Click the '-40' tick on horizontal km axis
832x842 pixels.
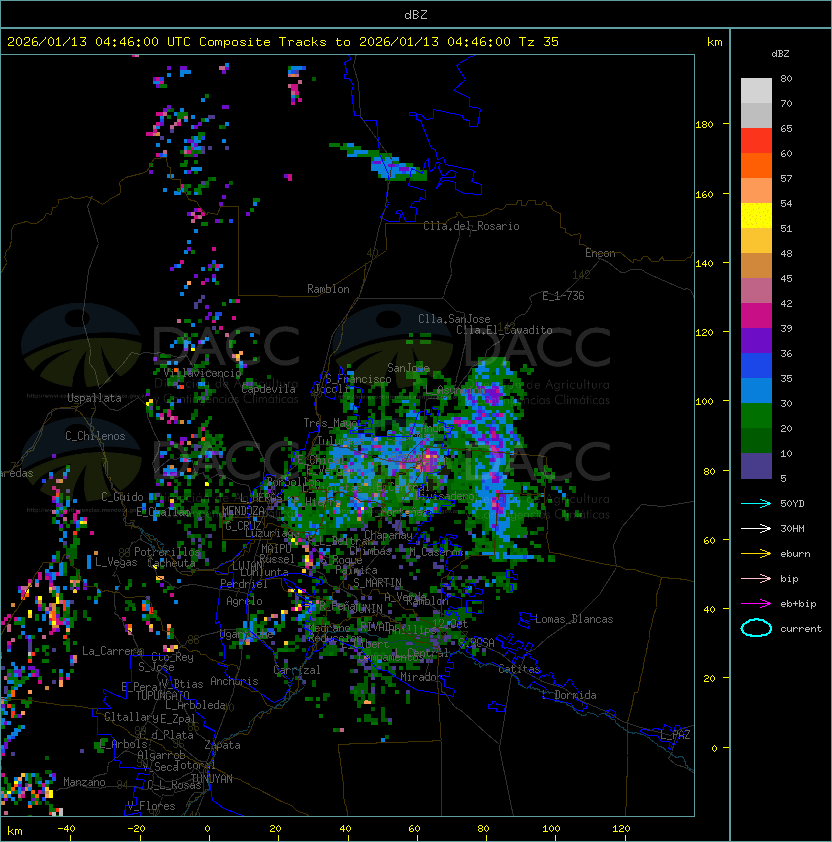(66, 828)
